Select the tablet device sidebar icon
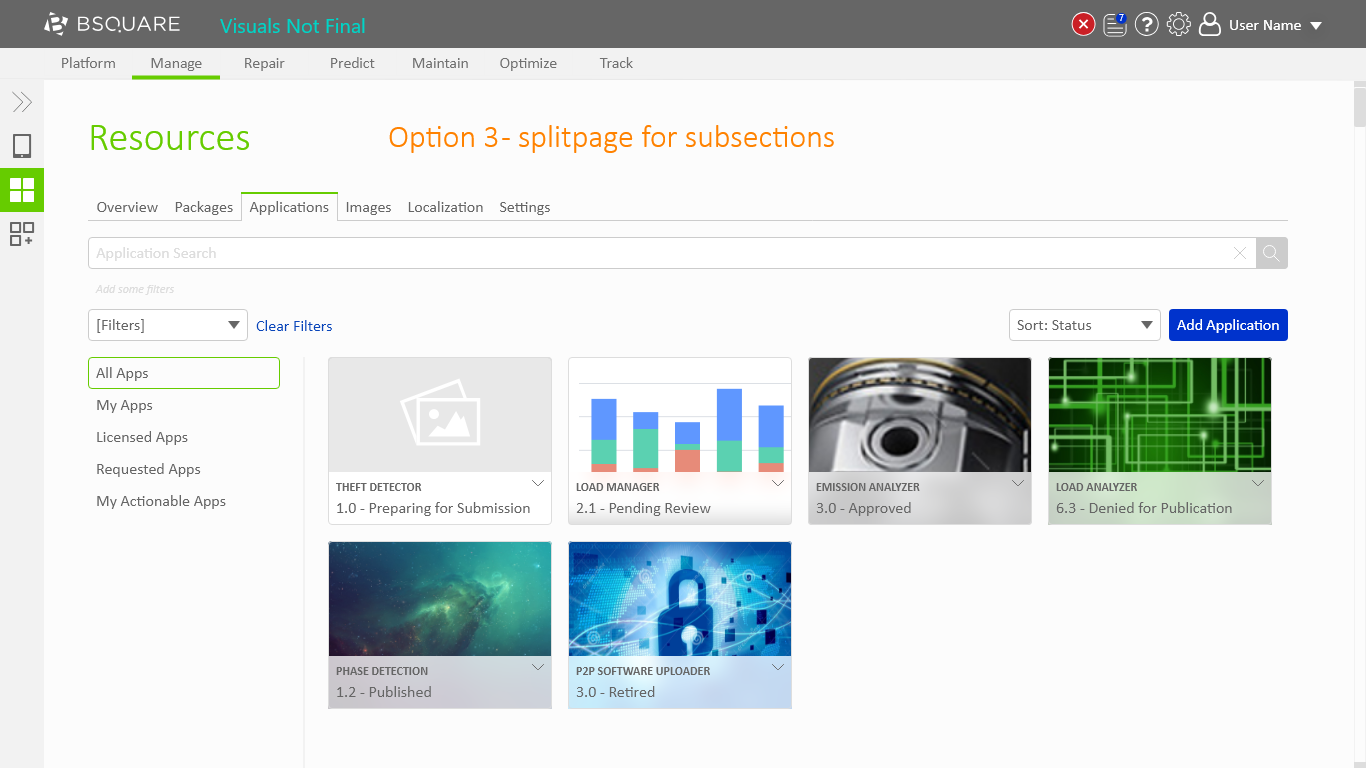The height and width of the screenshot is (768, 1366). pyautogui.click(x=22, y=146)
